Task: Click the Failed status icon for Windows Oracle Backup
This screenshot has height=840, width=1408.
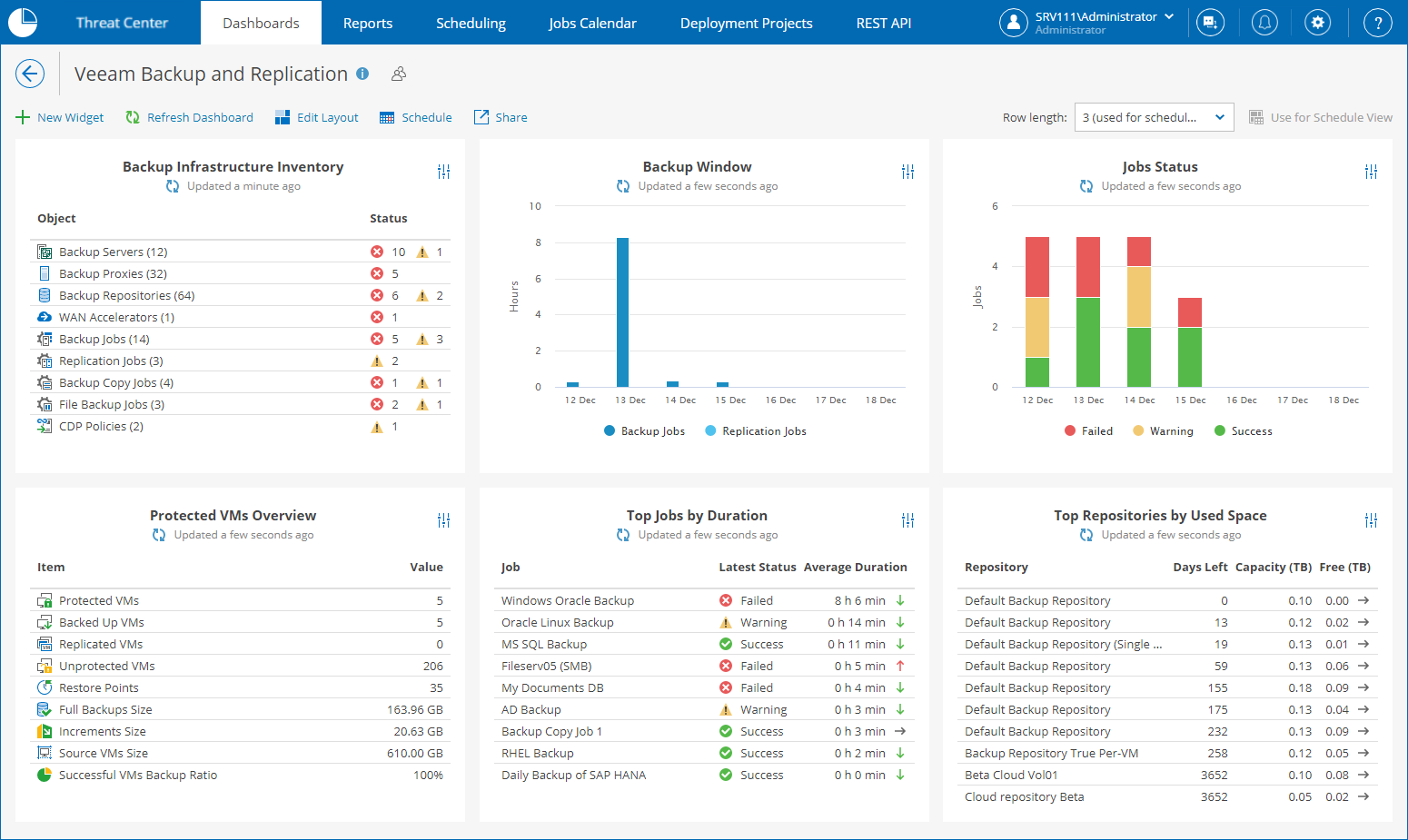Action: 726,600
